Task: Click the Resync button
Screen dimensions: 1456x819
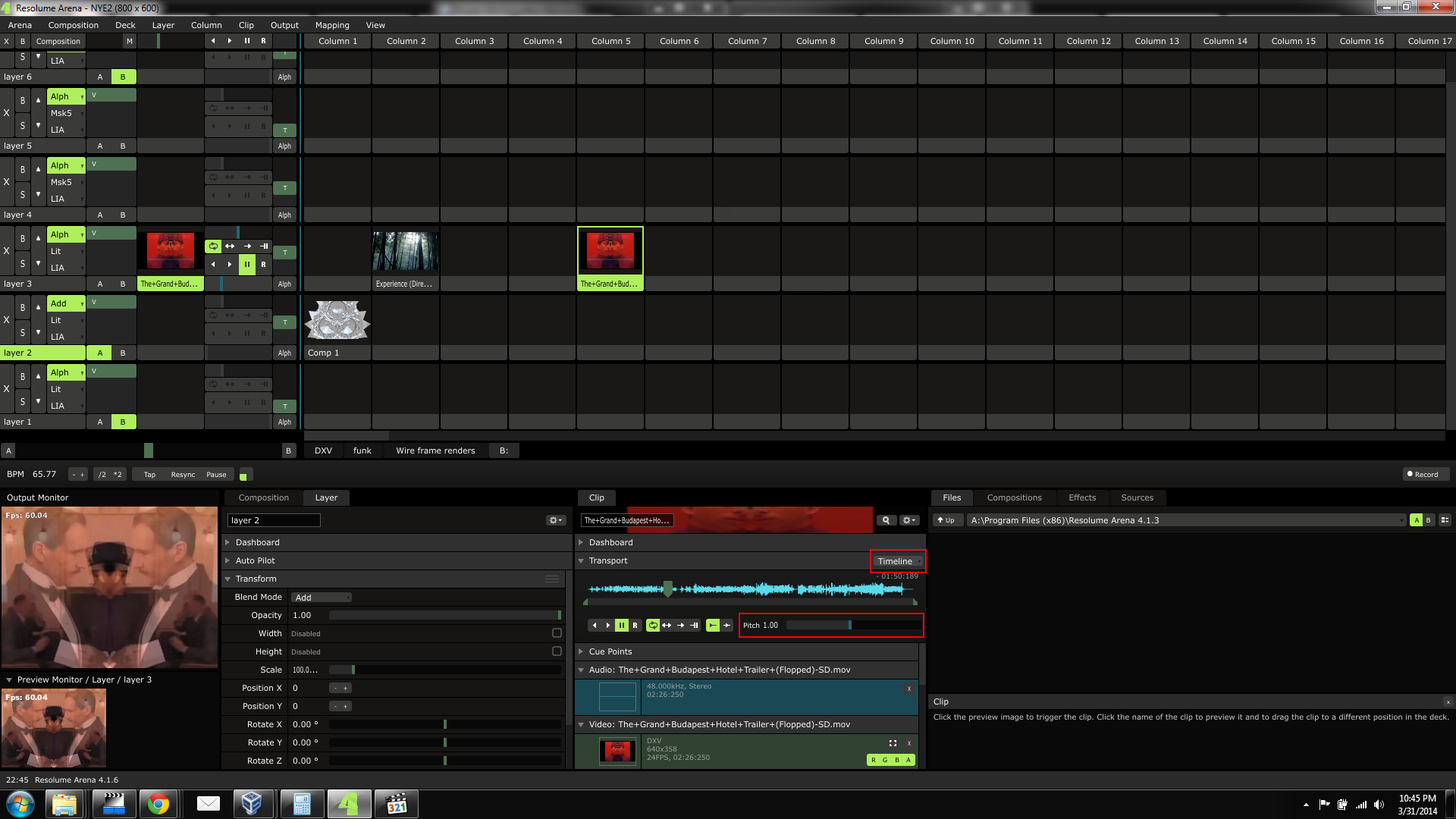Action: point(183,475)
